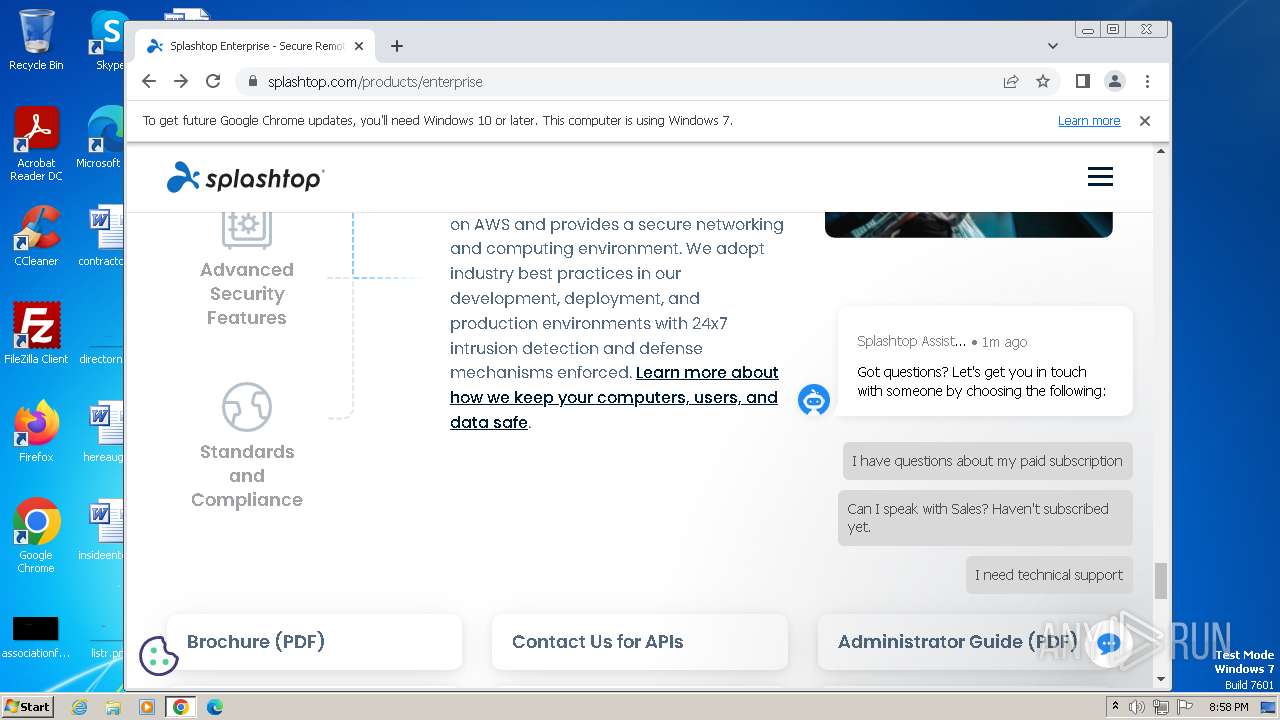Dismiss the Chrome update notification bar
This screenshot has width=1280, height=720.
[x=1145, y=121]
